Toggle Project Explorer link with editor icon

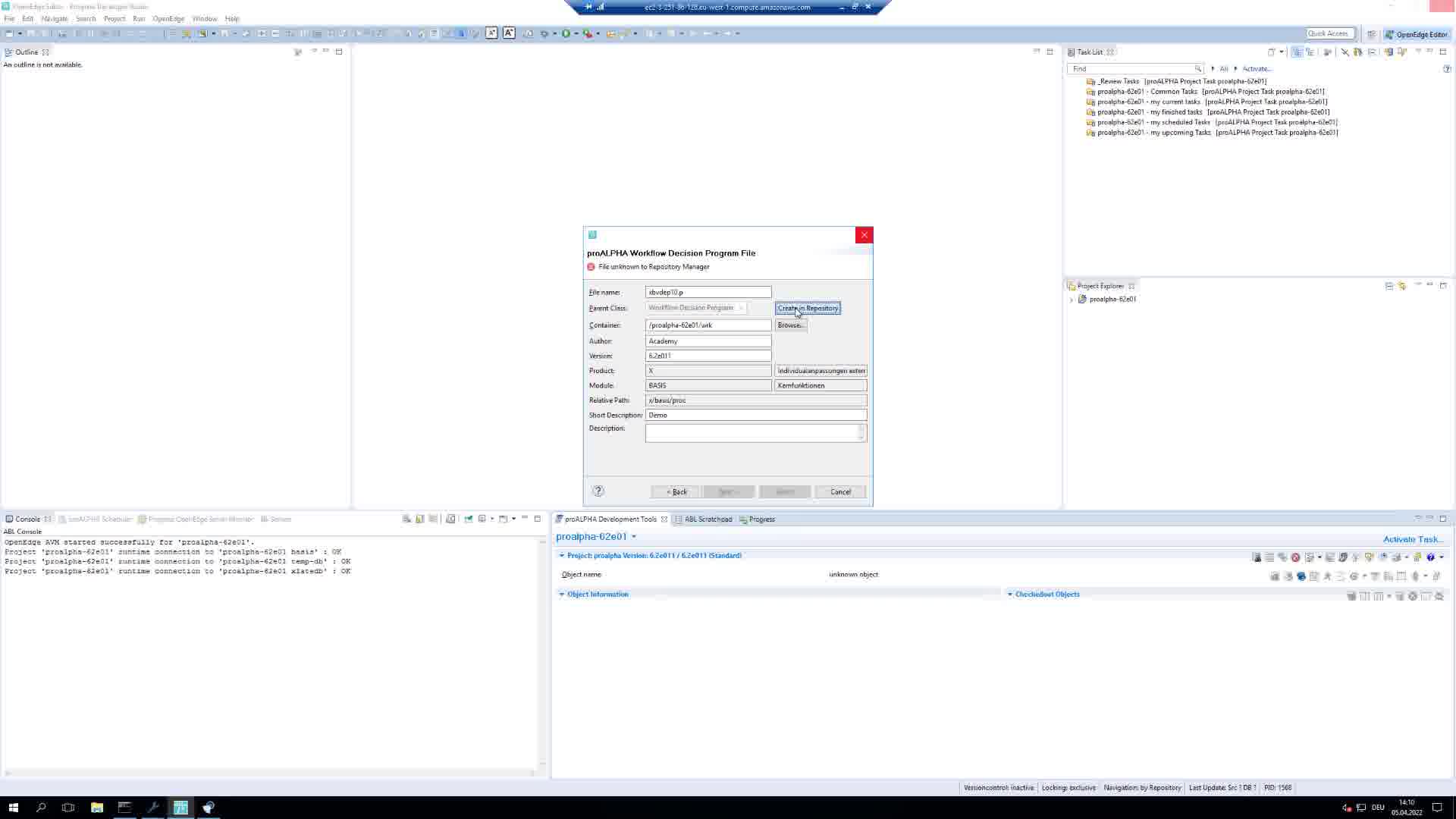click(x=1402, y=286)
